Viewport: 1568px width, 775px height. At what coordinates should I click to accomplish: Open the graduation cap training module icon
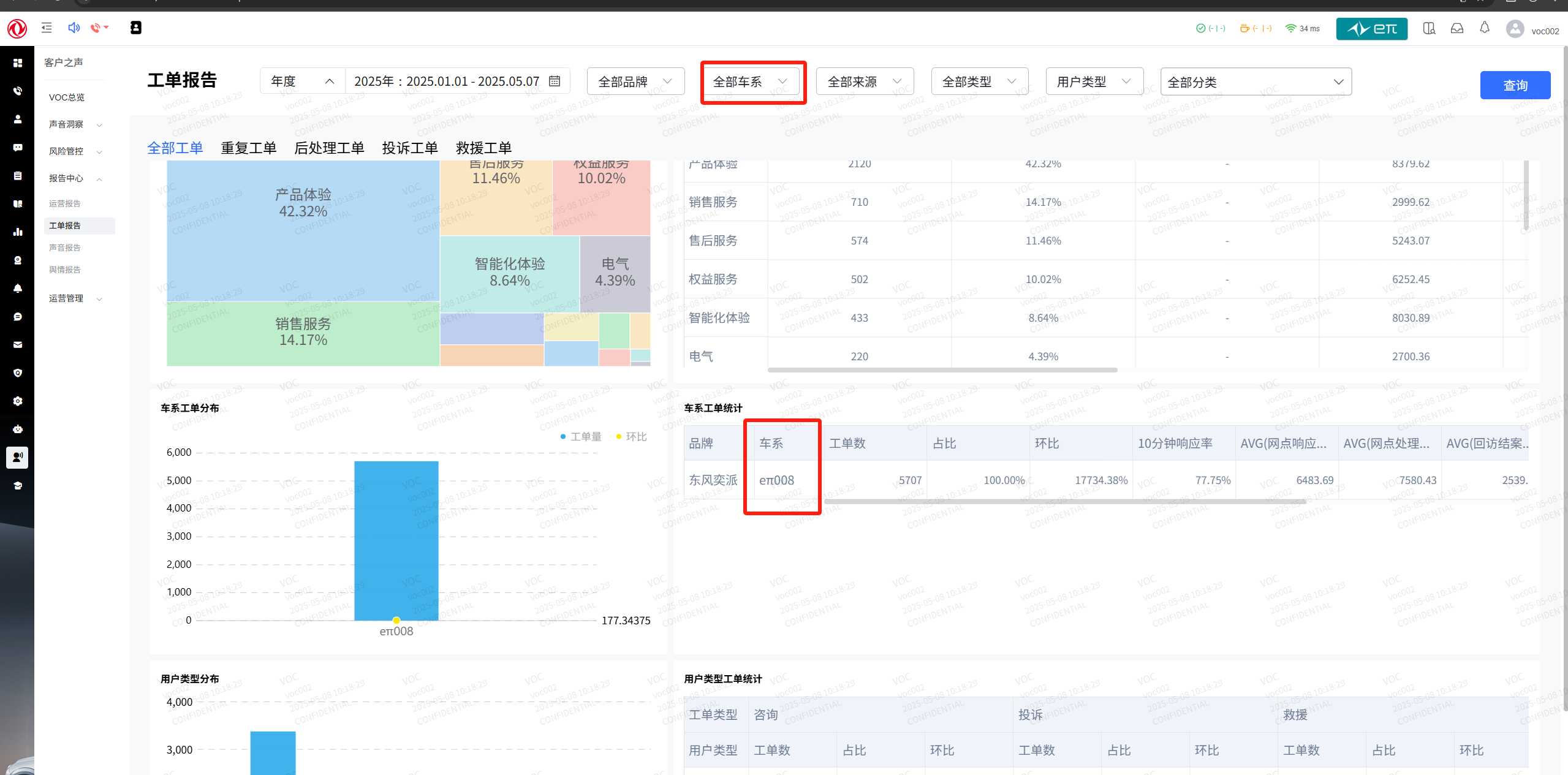point(18,486)
